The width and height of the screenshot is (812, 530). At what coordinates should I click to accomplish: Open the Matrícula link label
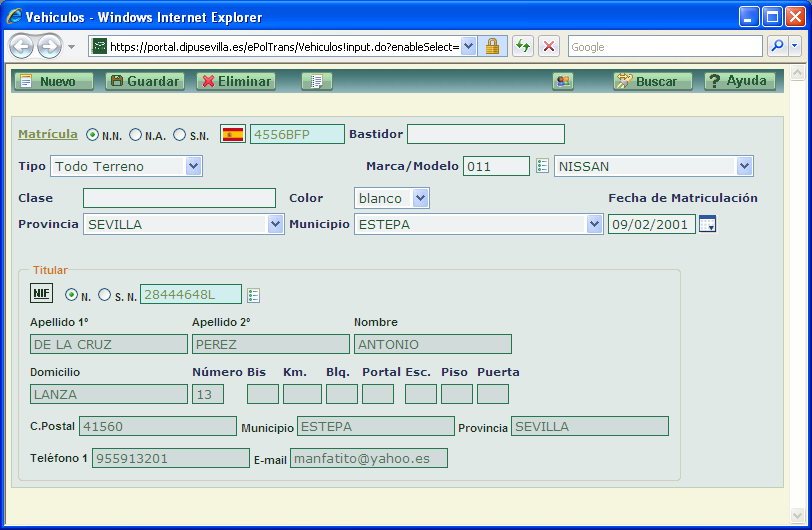point(48,134)
